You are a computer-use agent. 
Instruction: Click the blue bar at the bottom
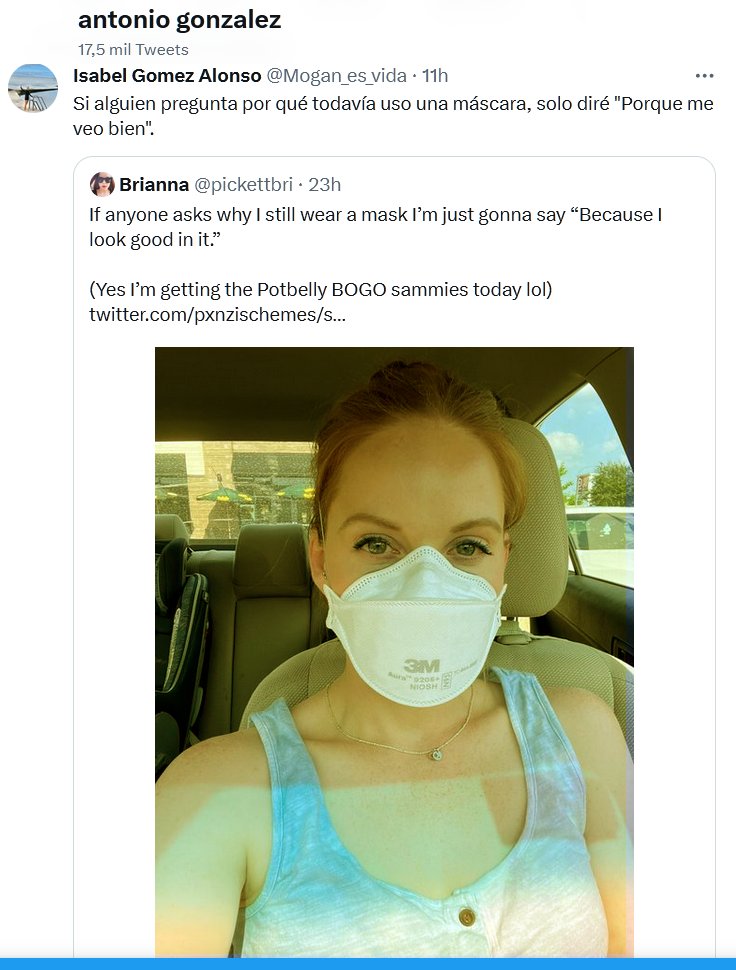coord(368,964)
